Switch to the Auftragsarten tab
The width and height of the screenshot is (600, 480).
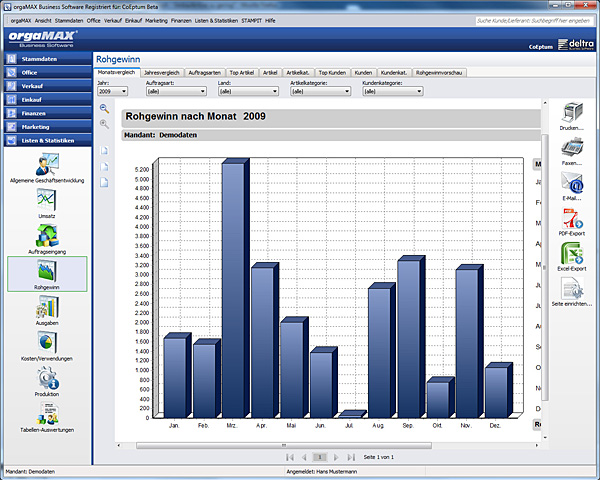(x=205, y=73)
